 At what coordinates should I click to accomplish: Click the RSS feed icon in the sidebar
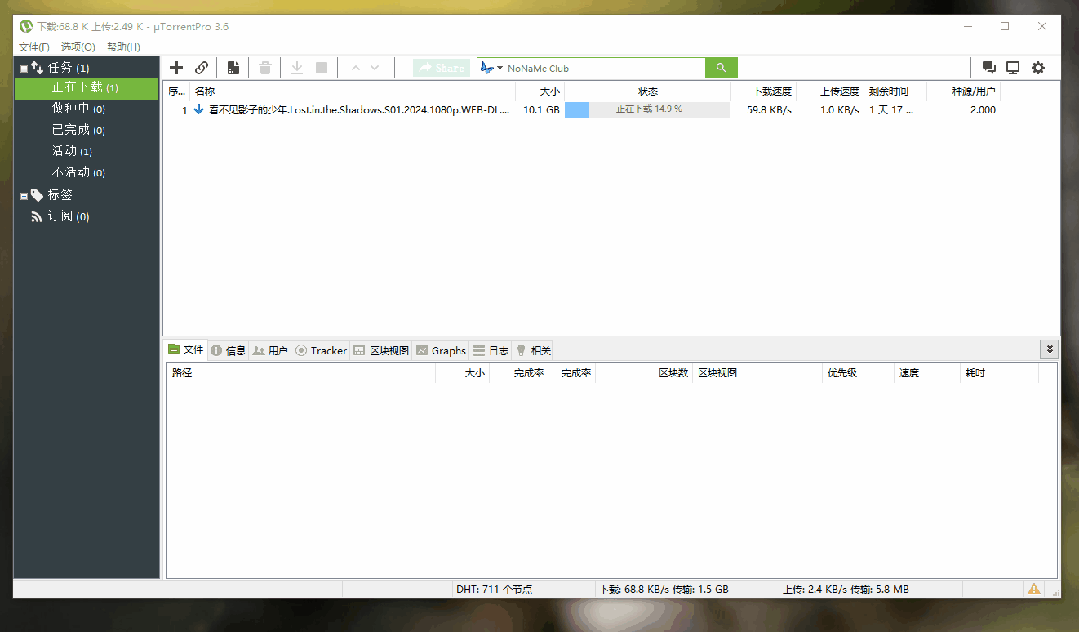[x=37, y=216]
